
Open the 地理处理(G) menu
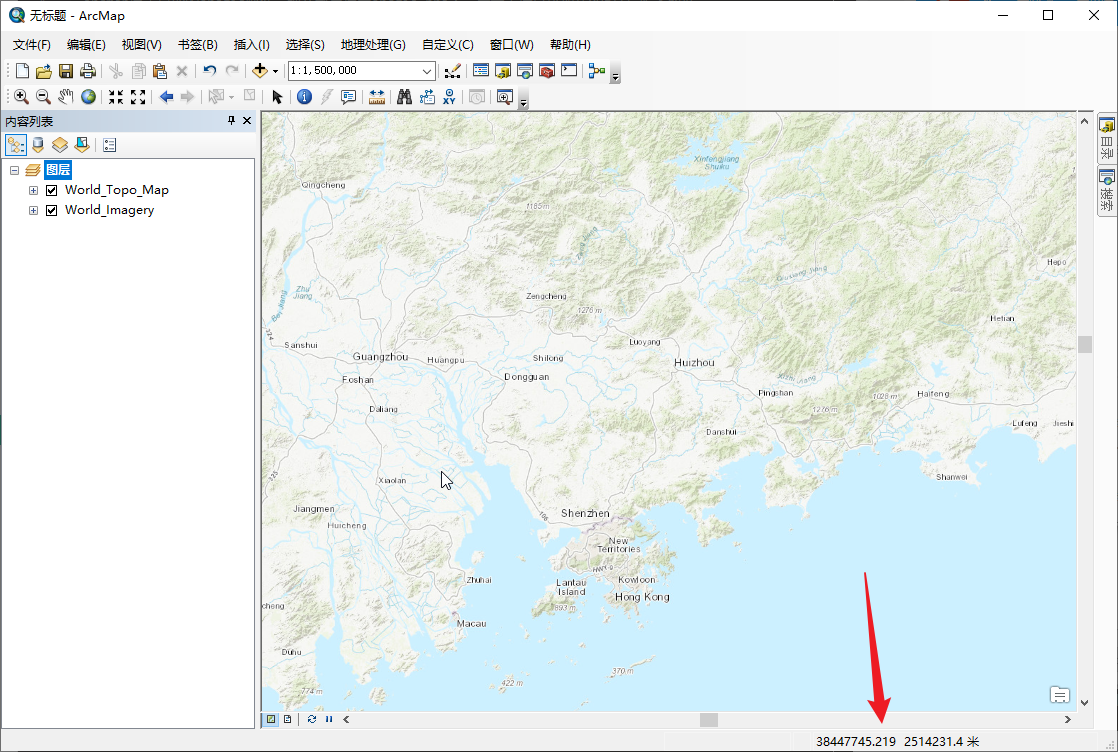pos(372,45)
